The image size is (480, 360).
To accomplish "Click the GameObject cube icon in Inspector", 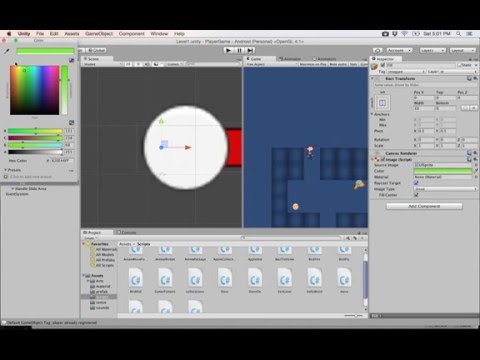I will coord(374,66).
